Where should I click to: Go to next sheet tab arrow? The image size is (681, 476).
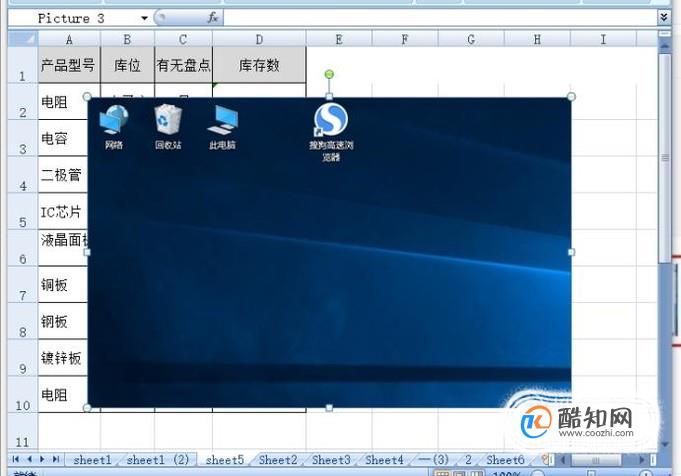tap(42, 459)
